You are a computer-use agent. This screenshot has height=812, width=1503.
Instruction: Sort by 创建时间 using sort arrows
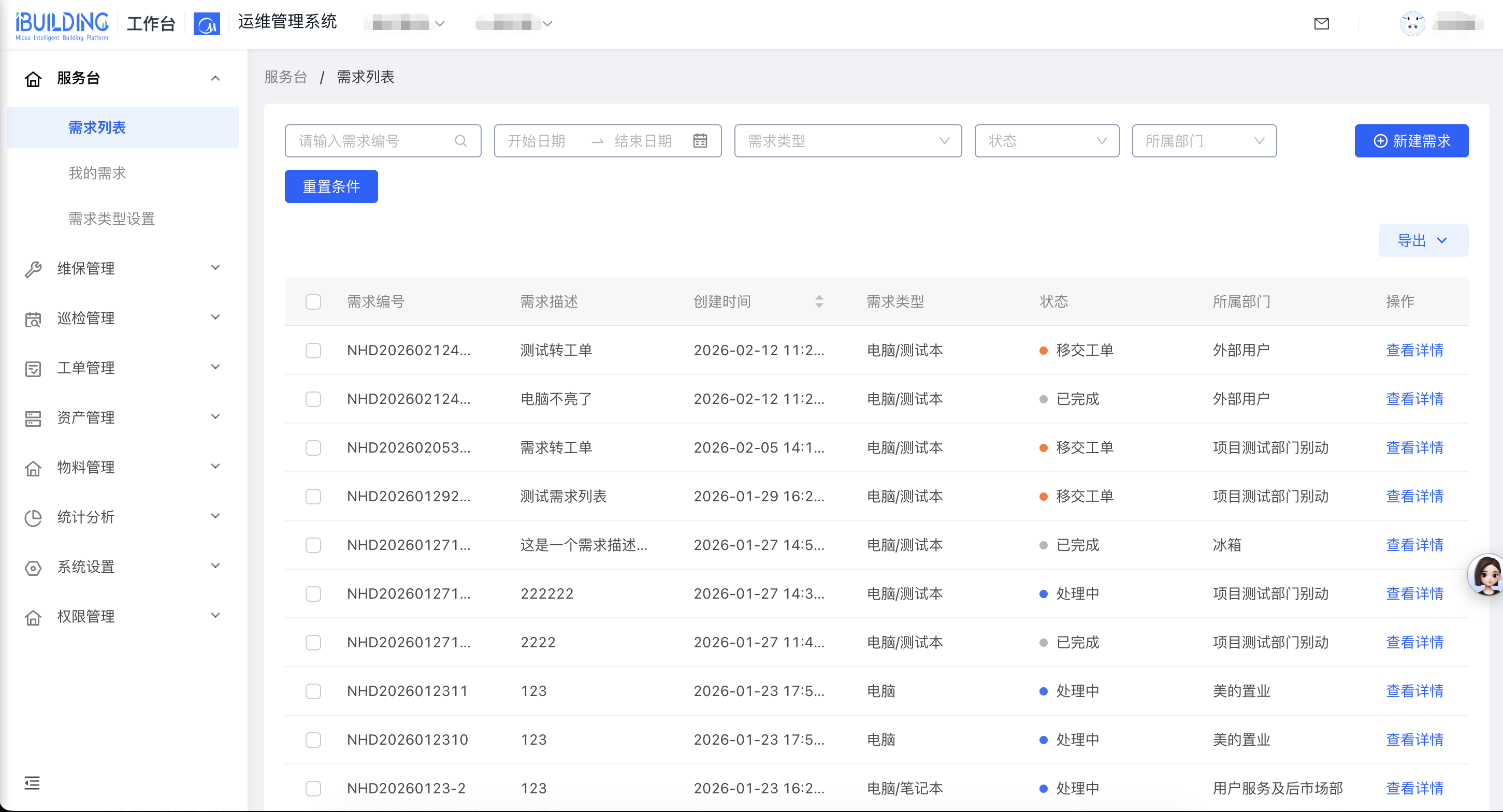(x=819, y=301)
